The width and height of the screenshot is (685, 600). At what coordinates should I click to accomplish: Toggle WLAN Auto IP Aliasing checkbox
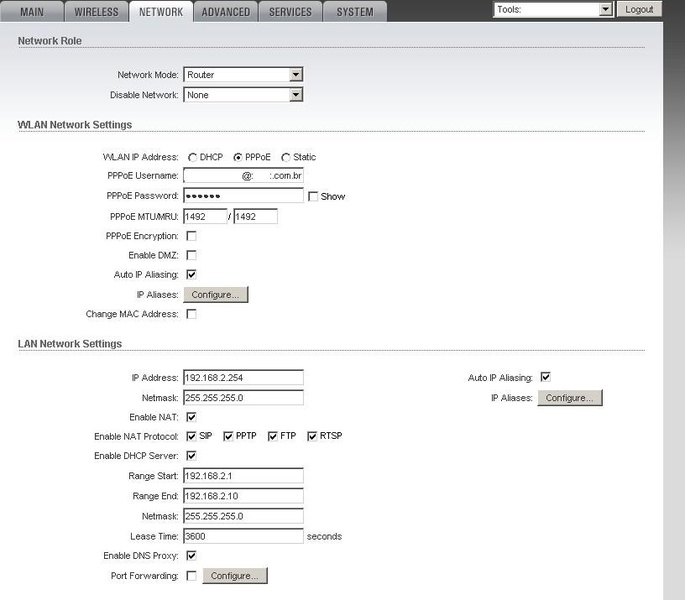[191, 274]
